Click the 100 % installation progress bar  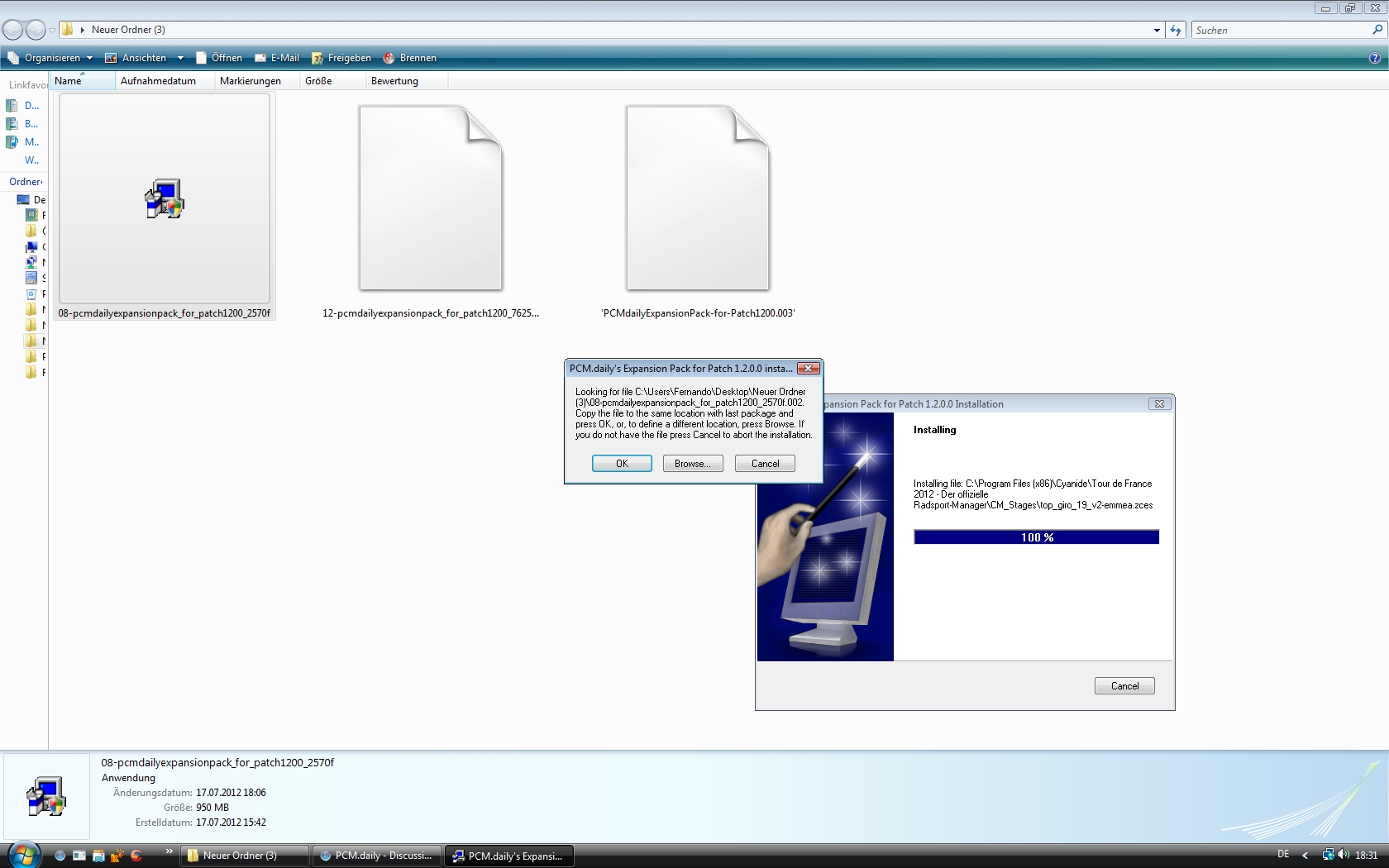tap(1036, 537)
